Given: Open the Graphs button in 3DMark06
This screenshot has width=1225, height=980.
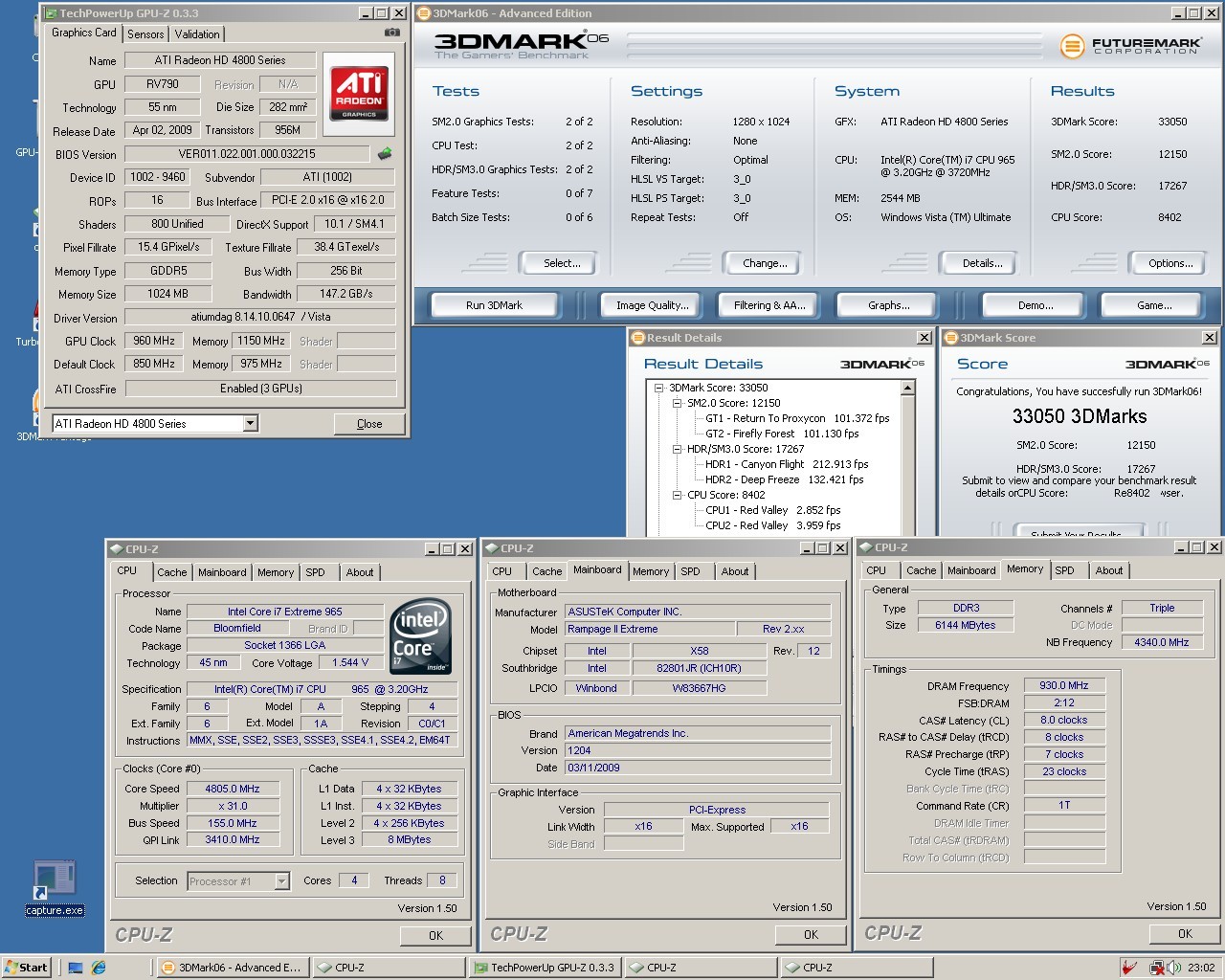Looking at the screenshot, I should pyautogui.click(x=889, y=305).
